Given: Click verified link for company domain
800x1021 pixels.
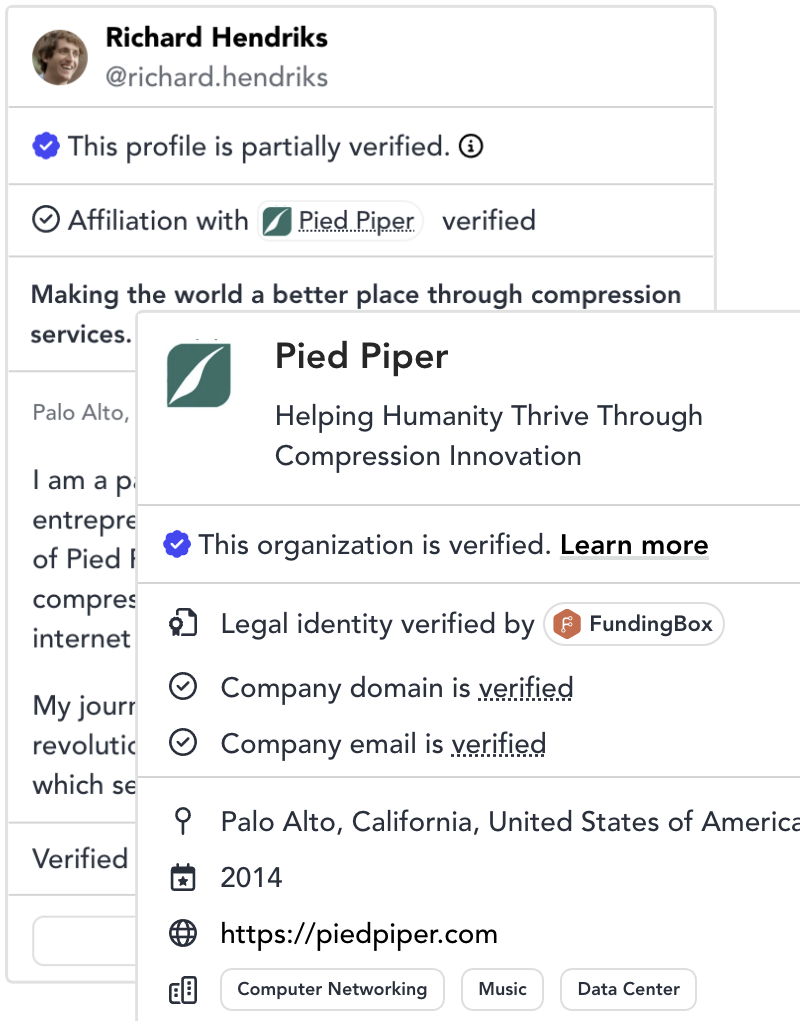Looking at the screenshot, I should (525, 688).
